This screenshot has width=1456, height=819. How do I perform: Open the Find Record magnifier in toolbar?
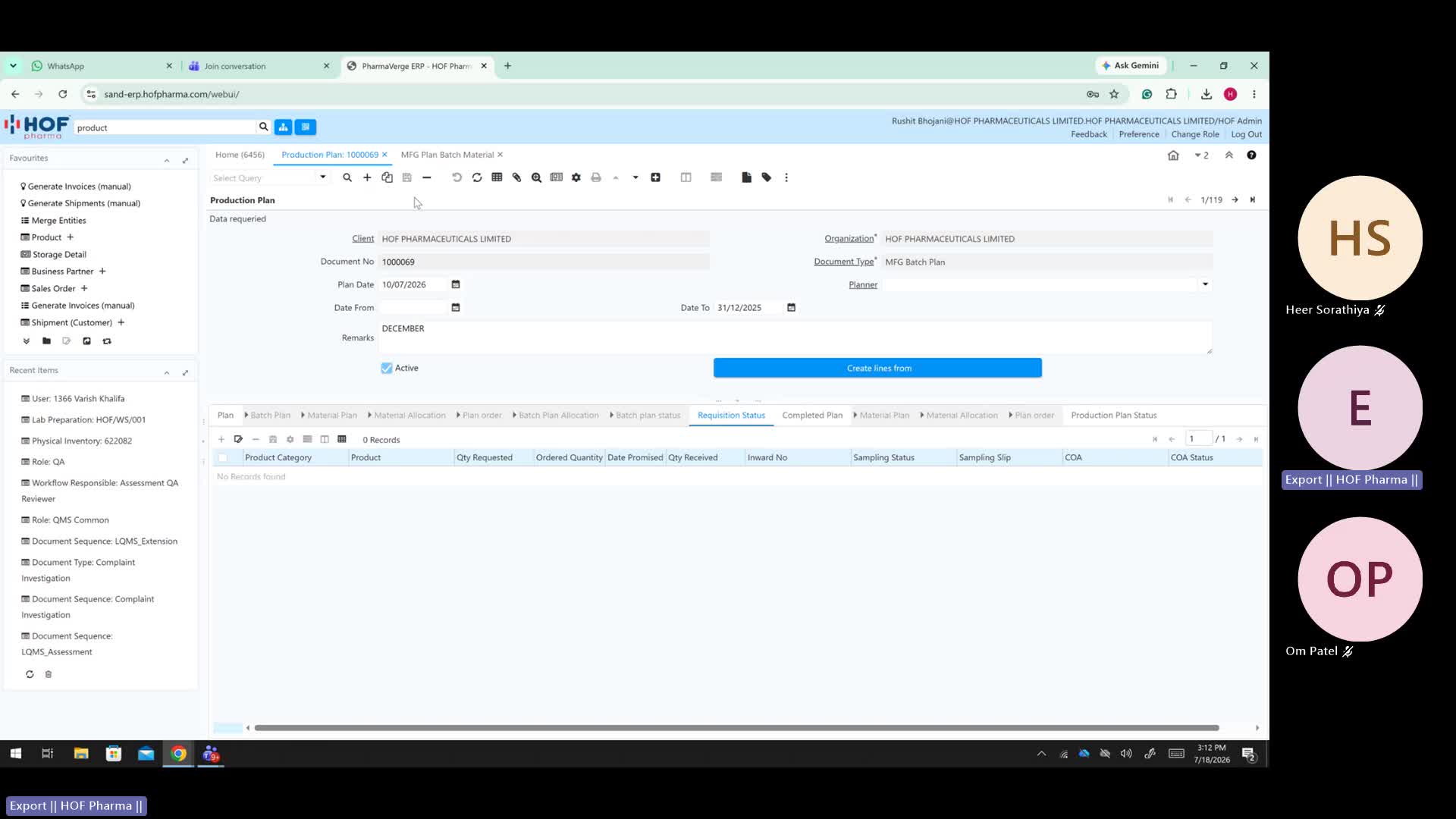click(347, 177)
